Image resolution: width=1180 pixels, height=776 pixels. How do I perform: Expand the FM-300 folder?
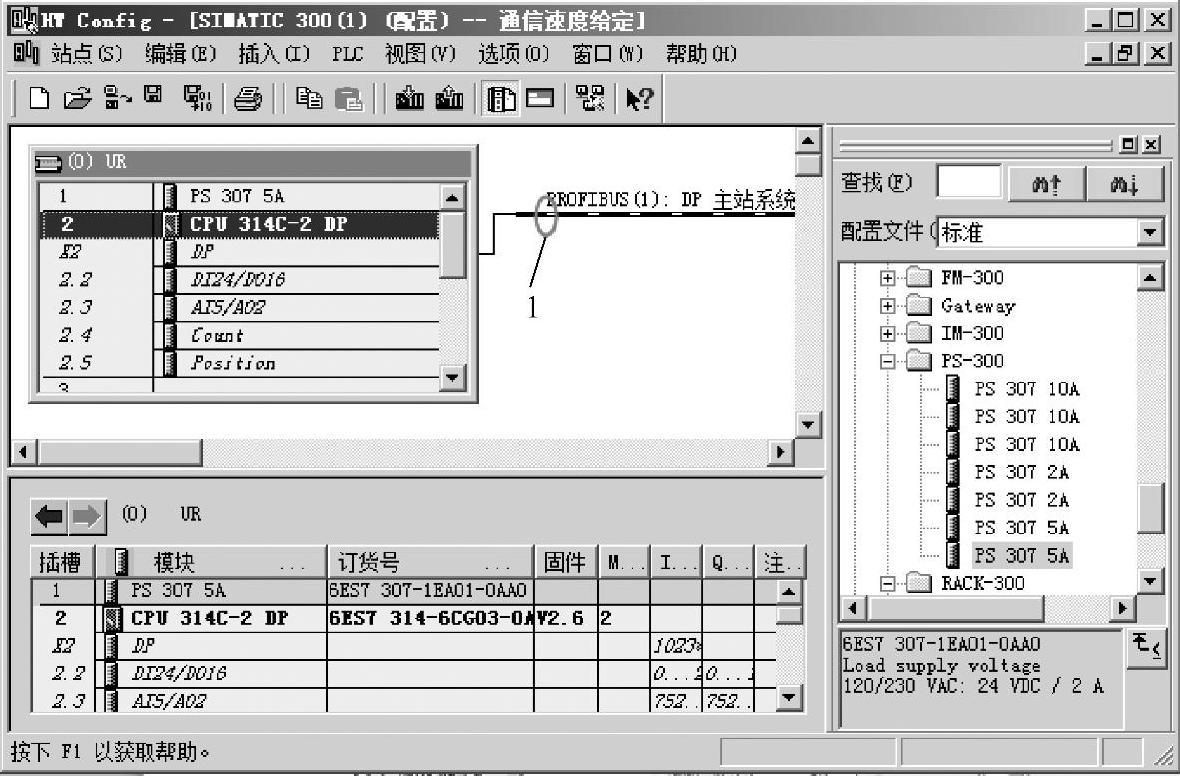[887, 278]
